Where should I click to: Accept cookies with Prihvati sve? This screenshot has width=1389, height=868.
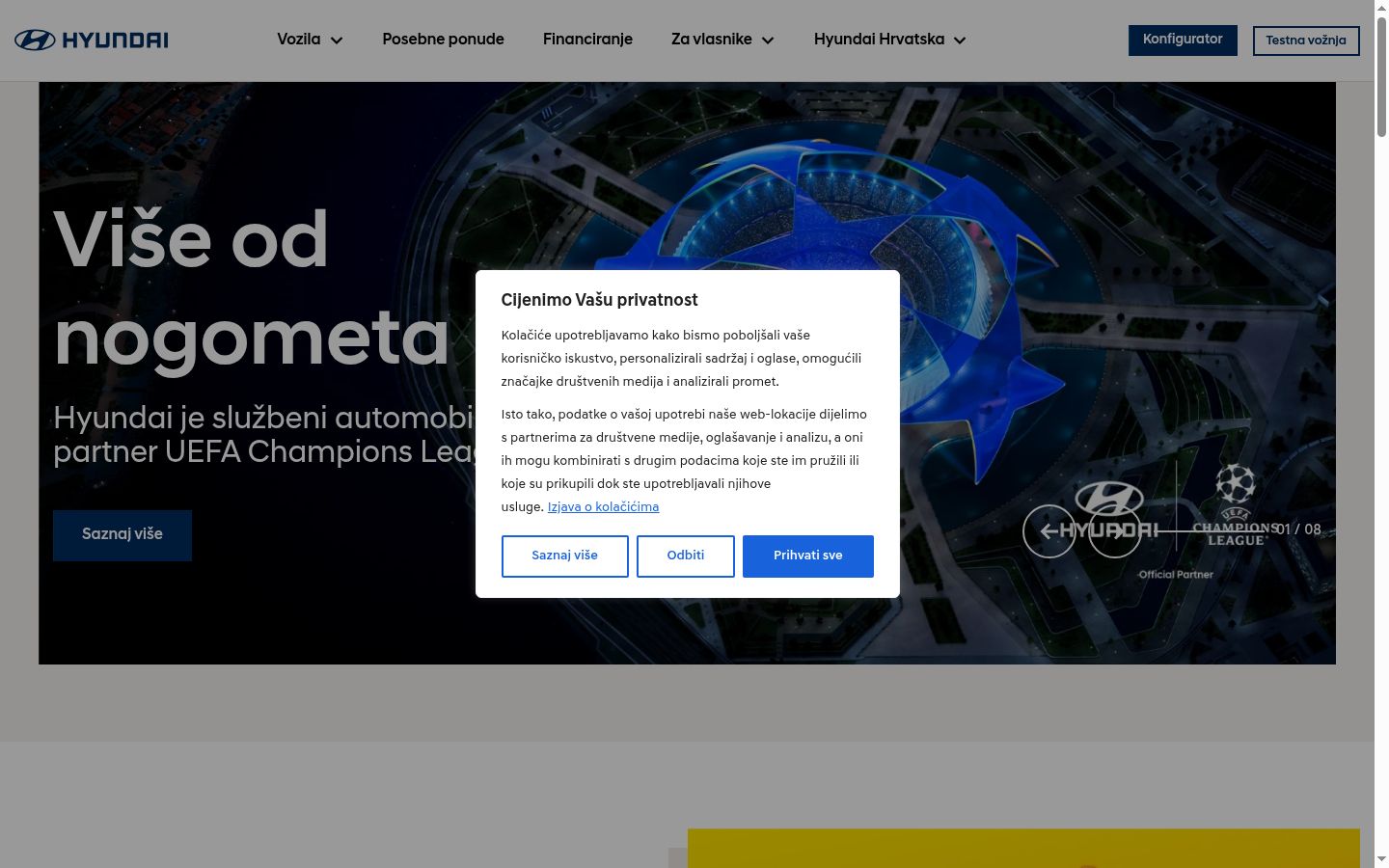(808, 556)
